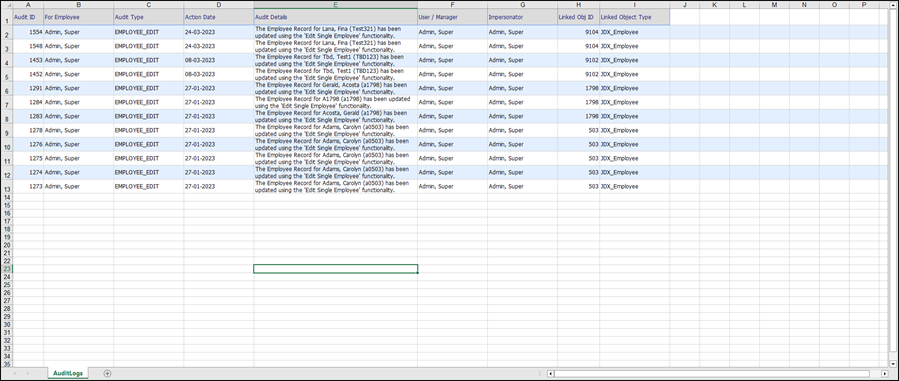Click Audit Details for A1798 record

tap(335, 102)
